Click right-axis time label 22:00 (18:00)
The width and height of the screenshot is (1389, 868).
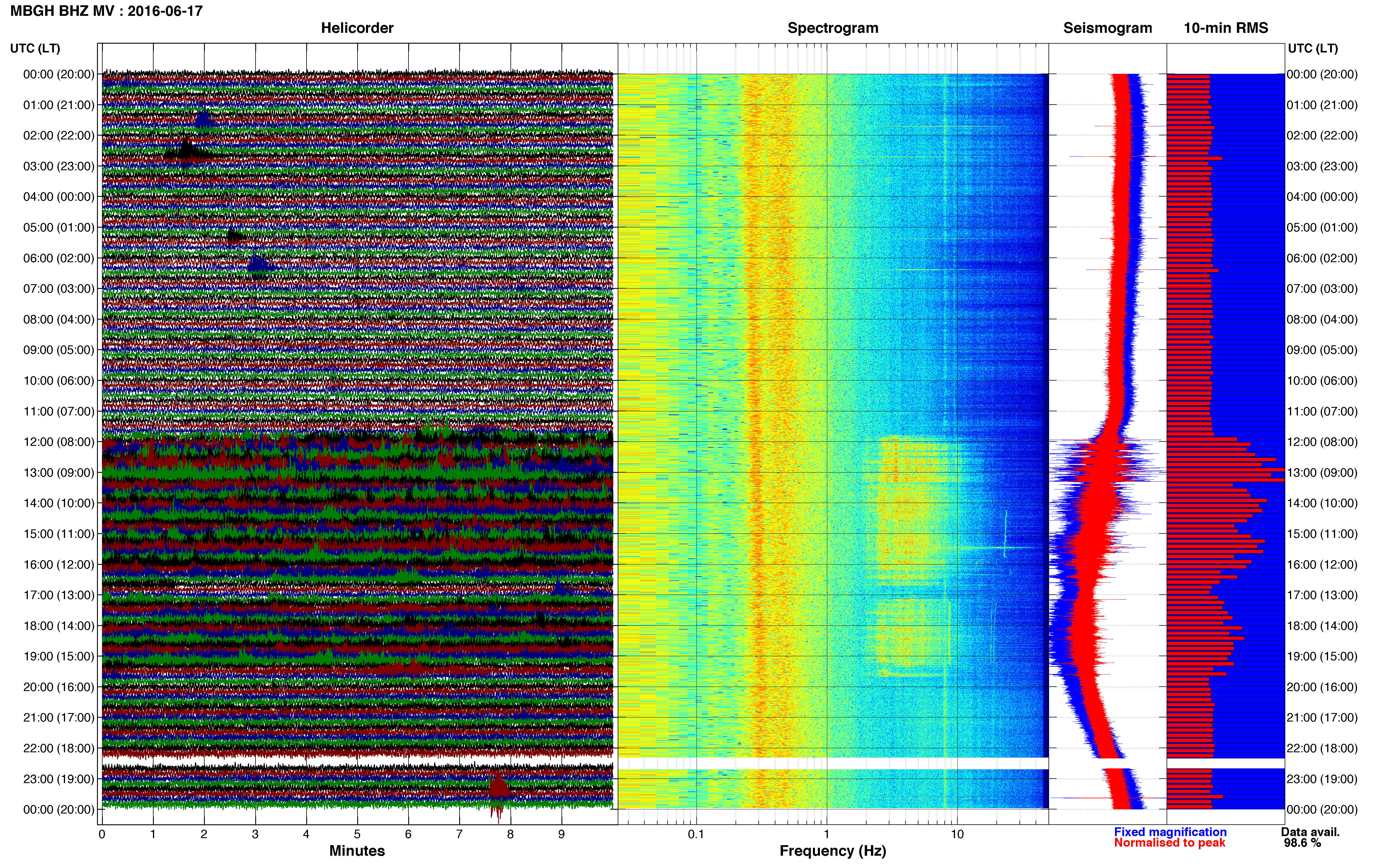pyautogui.click(x=1322, y=748)
